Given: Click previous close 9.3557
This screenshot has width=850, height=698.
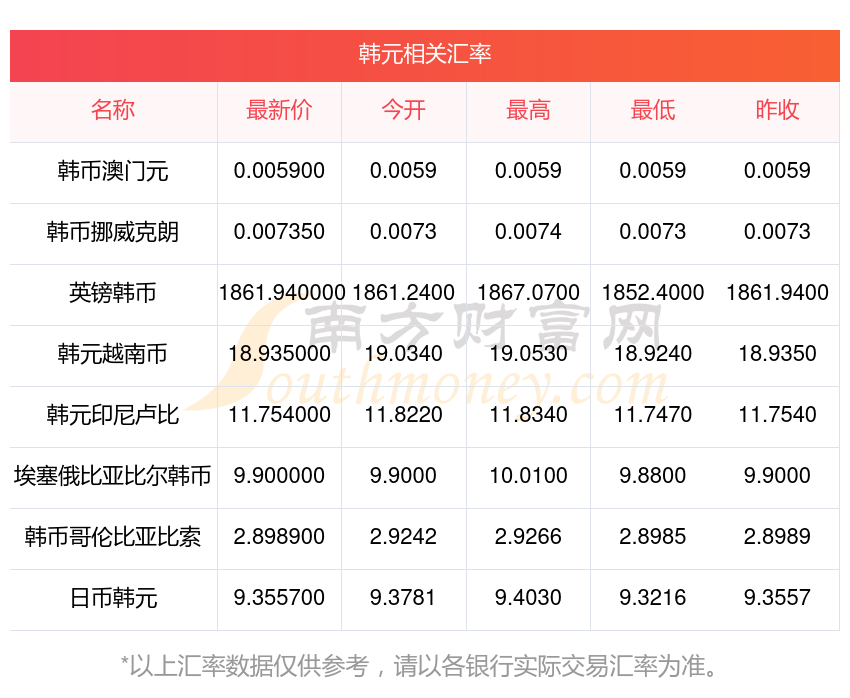Looking at the screenshot, I should 777,598.
